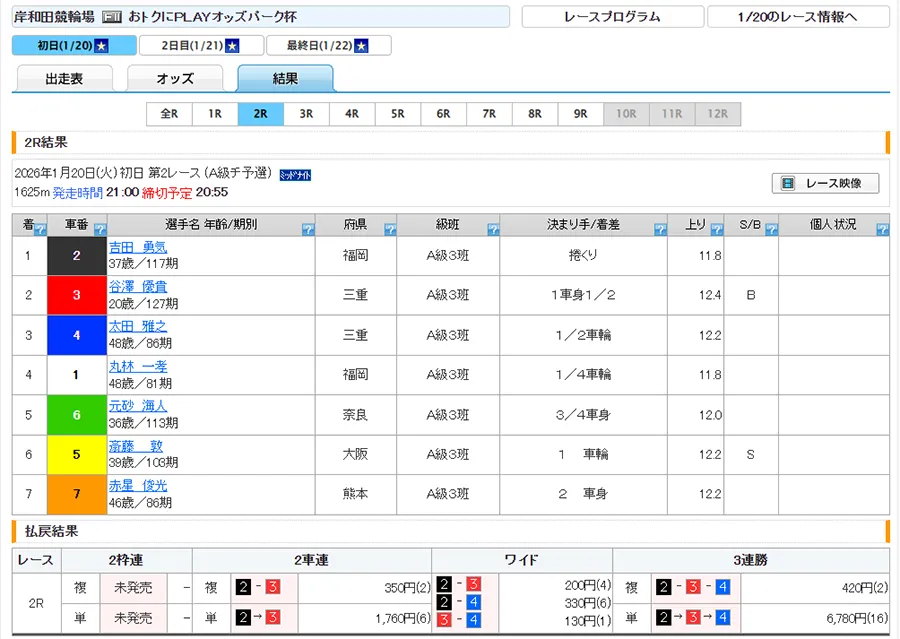Click the ミッドナイト badge icon
This screenshot has height=639, width=900.
[295, 174]
